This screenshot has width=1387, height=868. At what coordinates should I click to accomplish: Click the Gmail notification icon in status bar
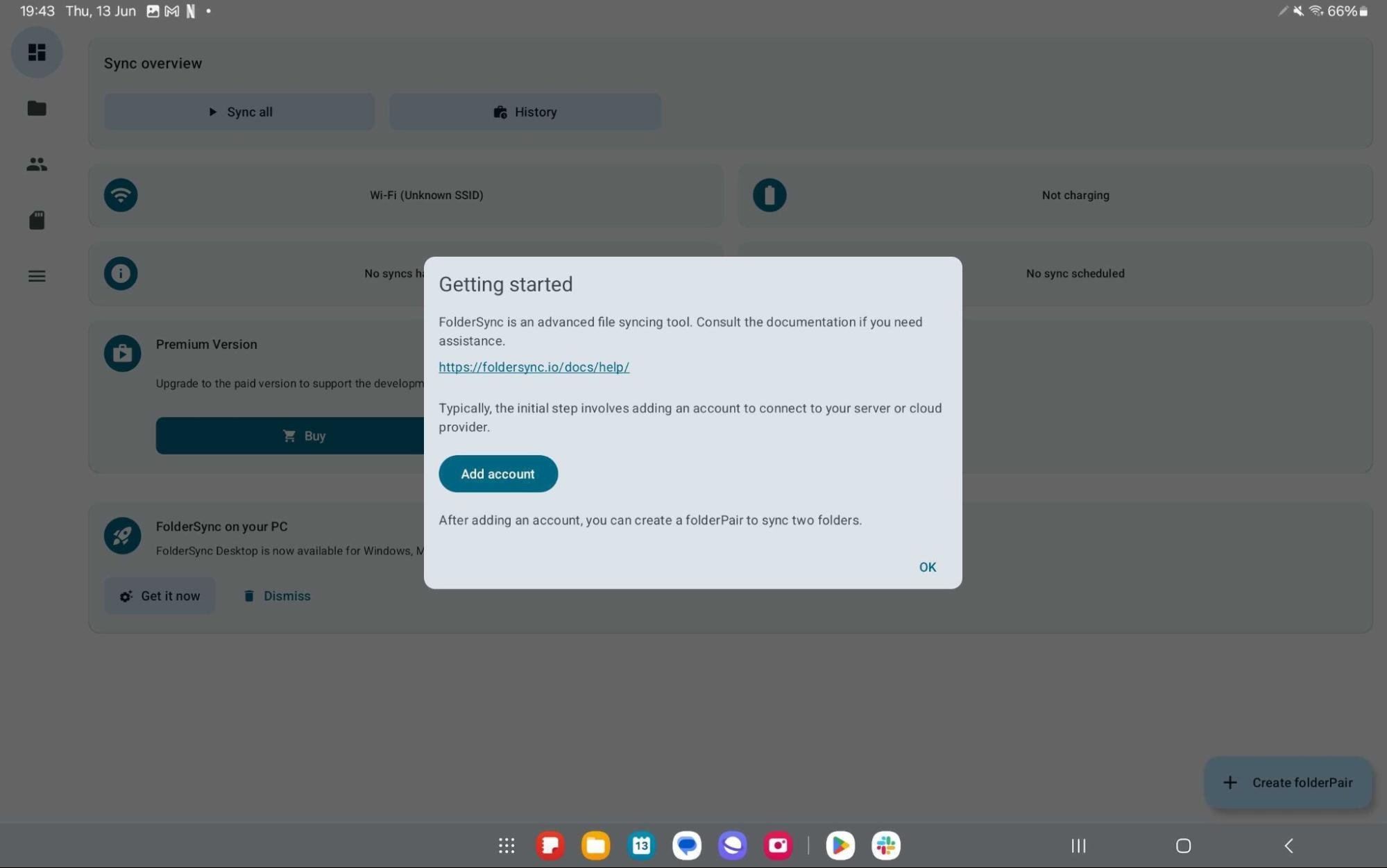(x=171, y=11)
